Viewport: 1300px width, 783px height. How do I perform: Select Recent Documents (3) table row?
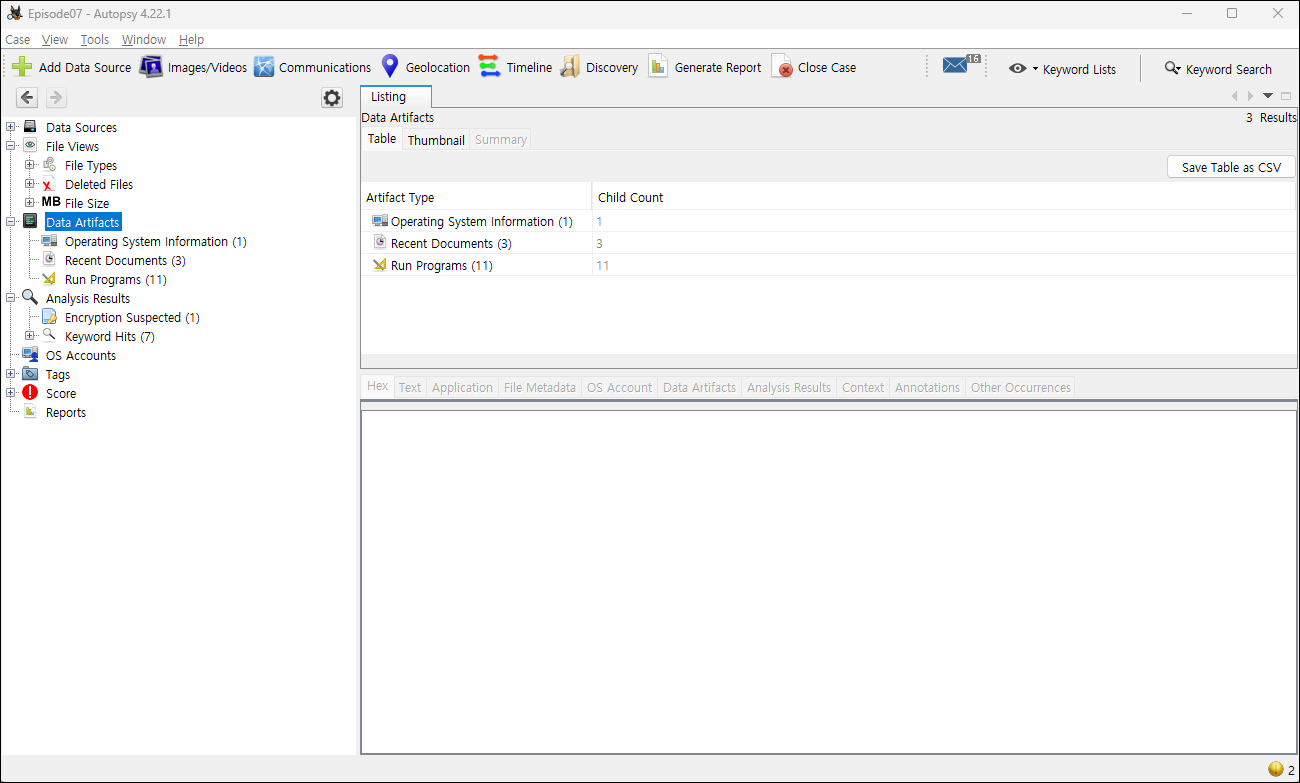[828, 243]
